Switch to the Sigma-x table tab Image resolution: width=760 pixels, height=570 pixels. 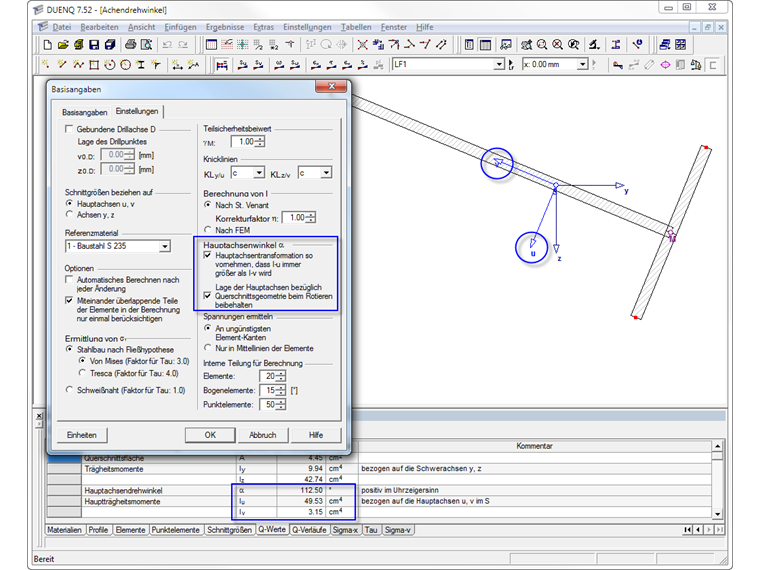(x=345, y=530)
